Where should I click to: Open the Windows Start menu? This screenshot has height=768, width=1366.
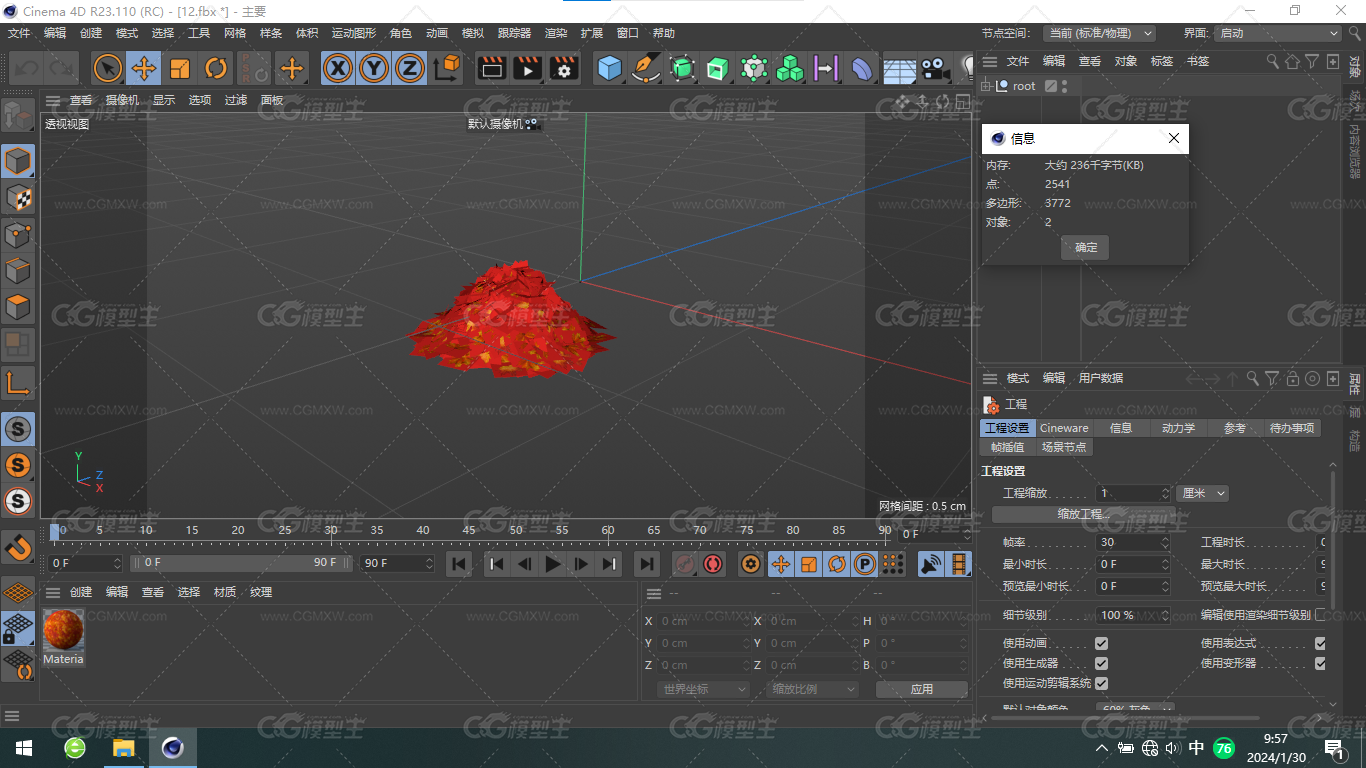(23, 748)
